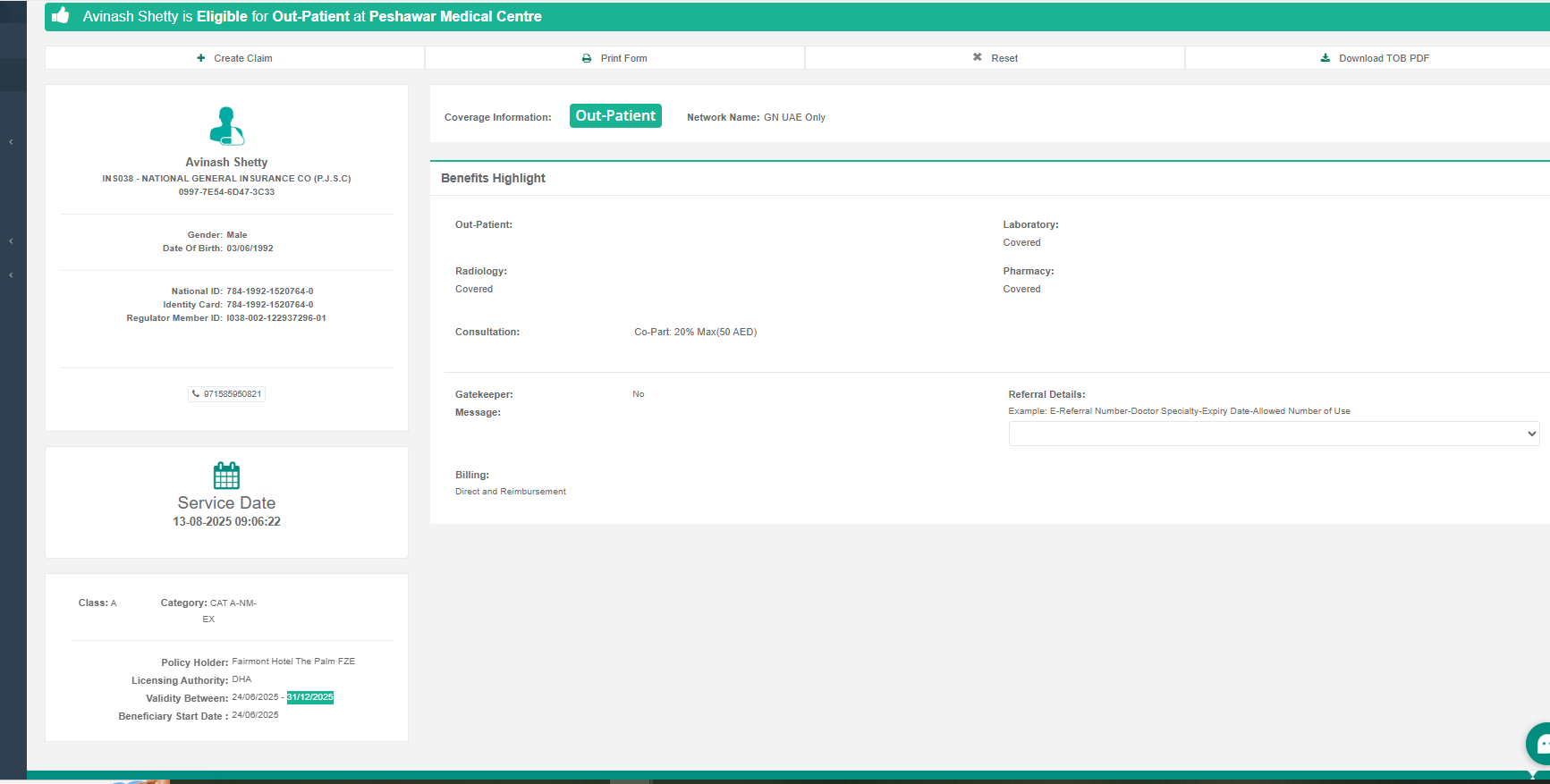Click the download icon for TOB PDF
1550x784 pixels.
click(x=1326, y=58)
